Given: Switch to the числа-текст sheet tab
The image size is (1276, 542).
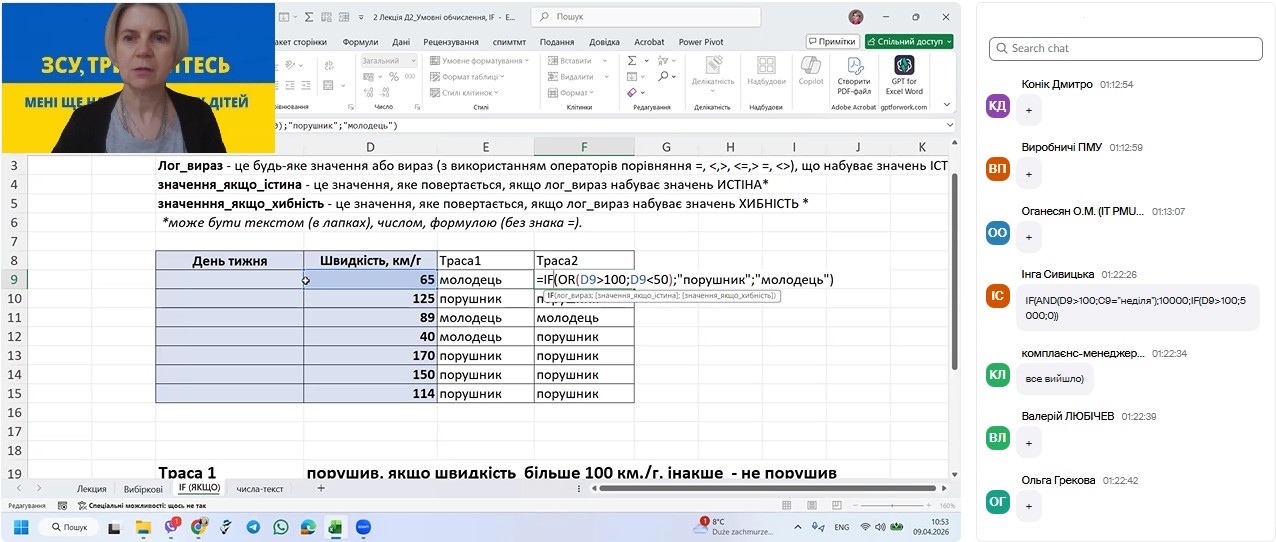Looking at the screenshot, I should tap(260, 488).
